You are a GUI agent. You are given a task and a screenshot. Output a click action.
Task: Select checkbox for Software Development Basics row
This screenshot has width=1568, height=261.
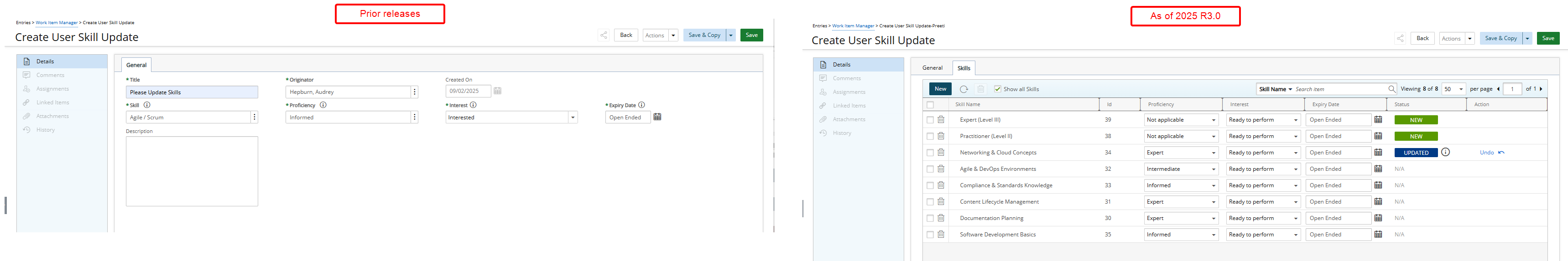coord(930,235)
